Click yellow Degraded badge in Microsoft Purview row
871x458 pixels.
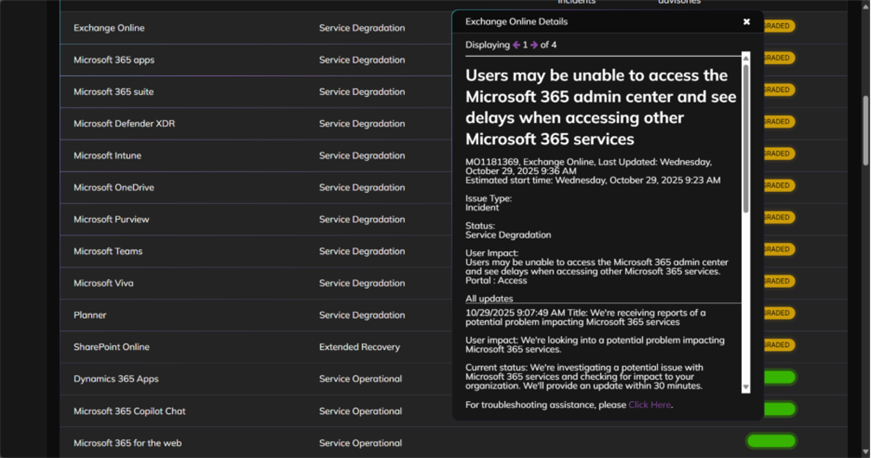pyautogui.click(x=779, y=218)
